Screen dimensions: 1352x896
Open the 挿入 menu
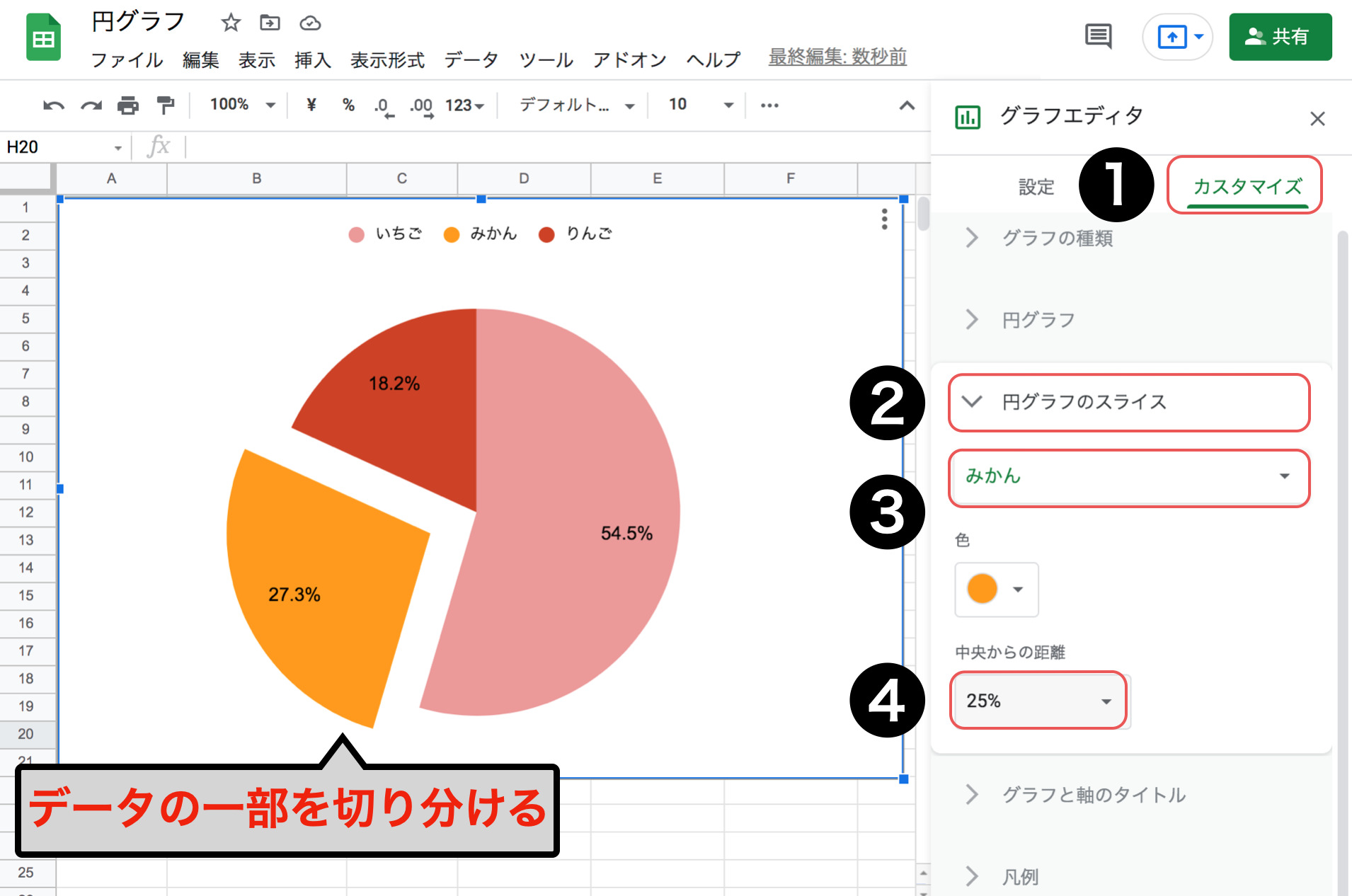(312, 60)
